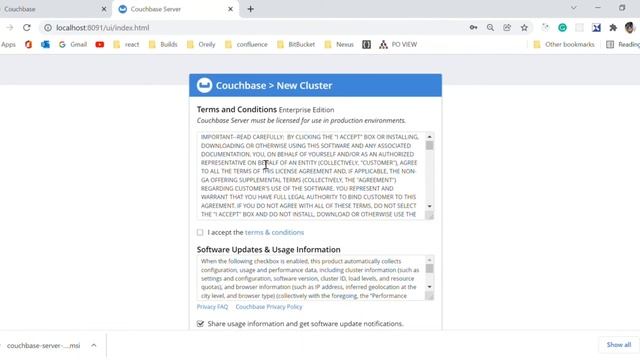This screenshot has width=640, height=360.
Task: Click the usage information box scroll down arrow
Action: click(429, 287)
